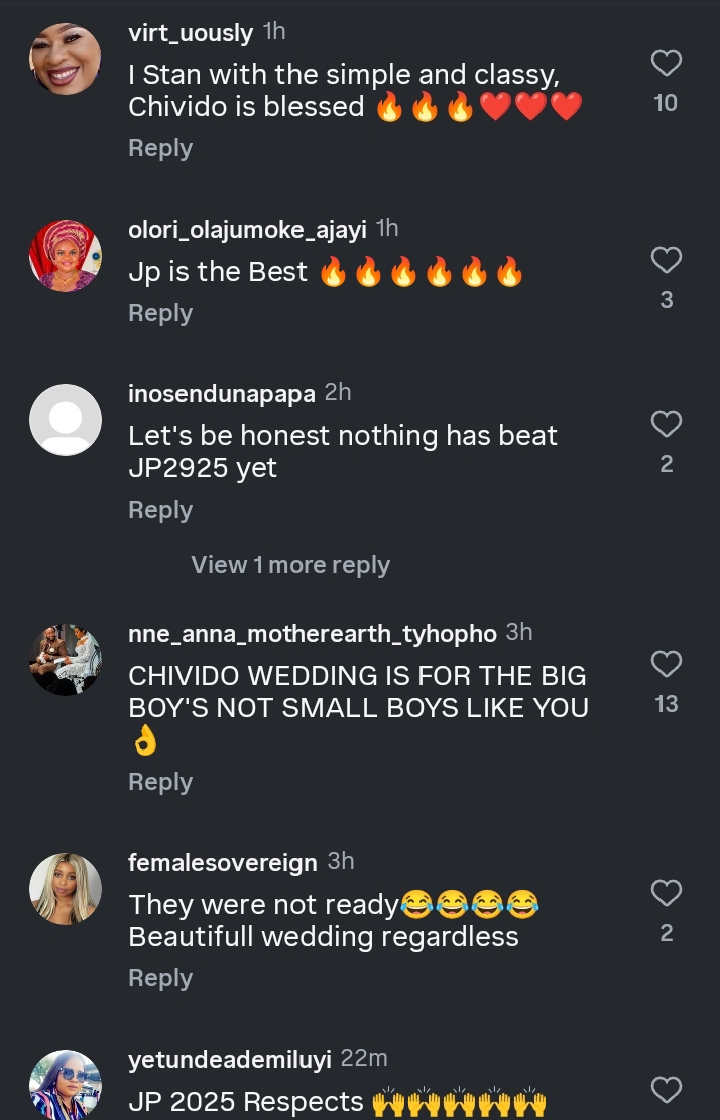
Task: Open nne_anna_motherearth_tyhopho's profile photo
Action: pyautogui.click(x=65, y=660)
